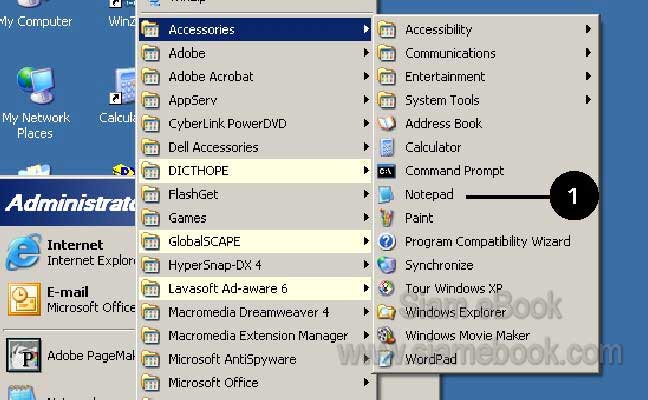Expand the AppServ submenu arrow
Image resolution: width=648 pixels, height=400 pixels.
(x=366, y=100)
